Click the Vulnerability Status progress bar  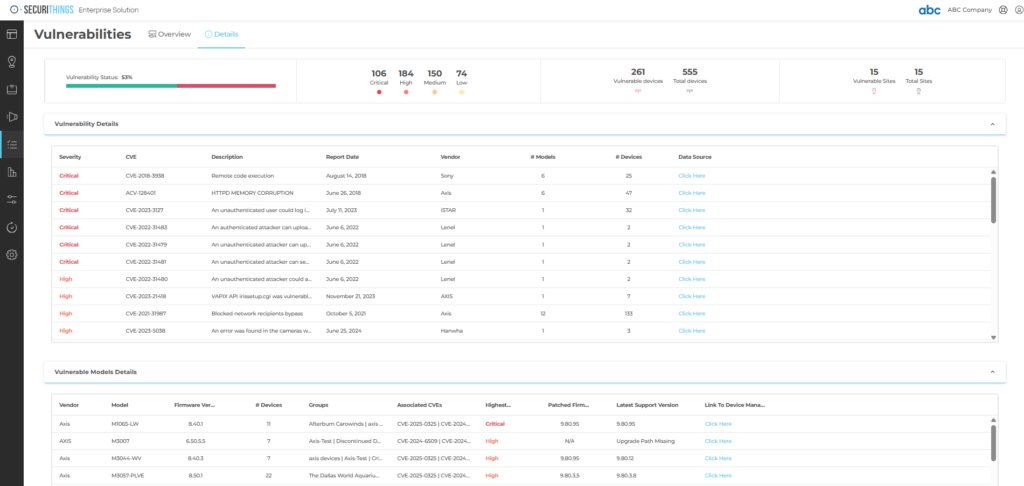click(170, 86)
